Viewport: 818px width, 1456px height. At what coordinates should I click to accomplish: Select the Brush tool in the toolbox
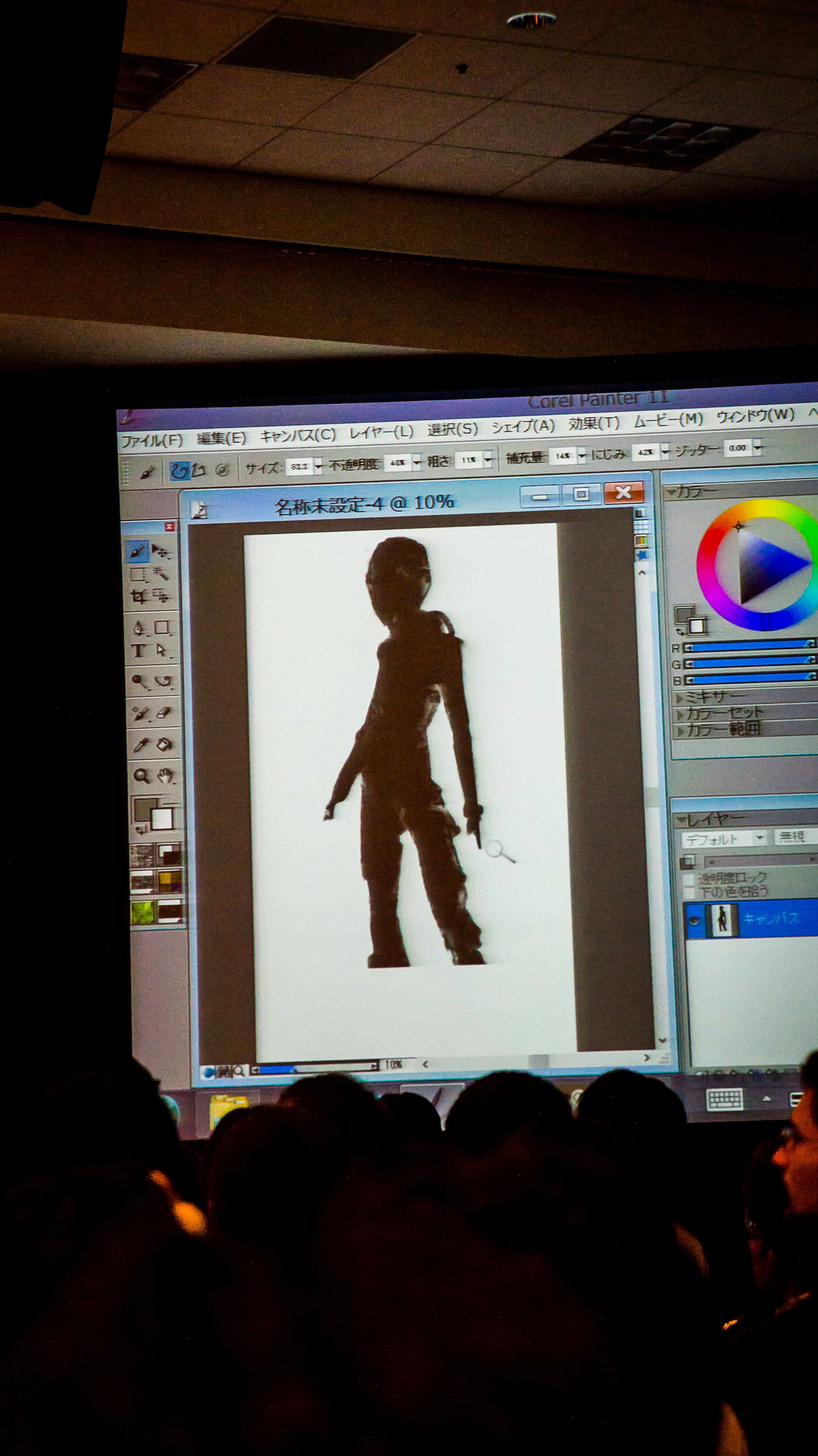coord(137,551)
